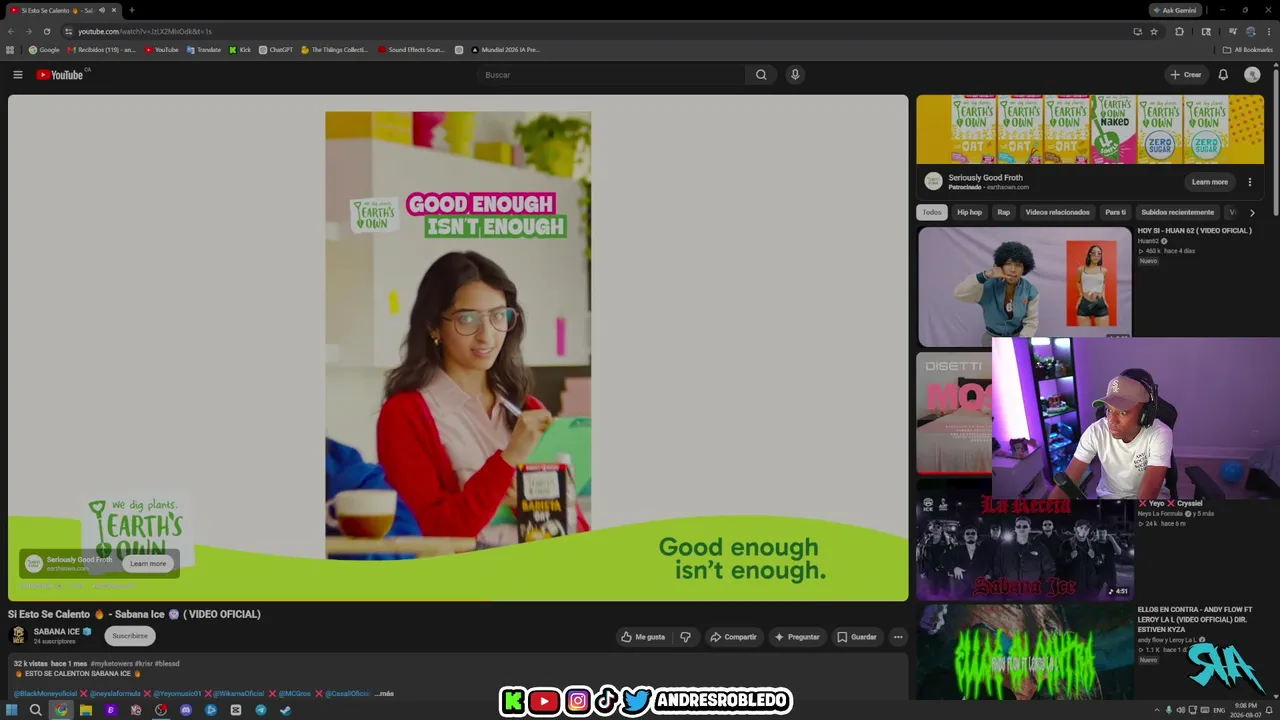The width and height of the screenshot is (1280, 720).
Task: Bookmark this page with the star icon
Action: pos(1154,31)
